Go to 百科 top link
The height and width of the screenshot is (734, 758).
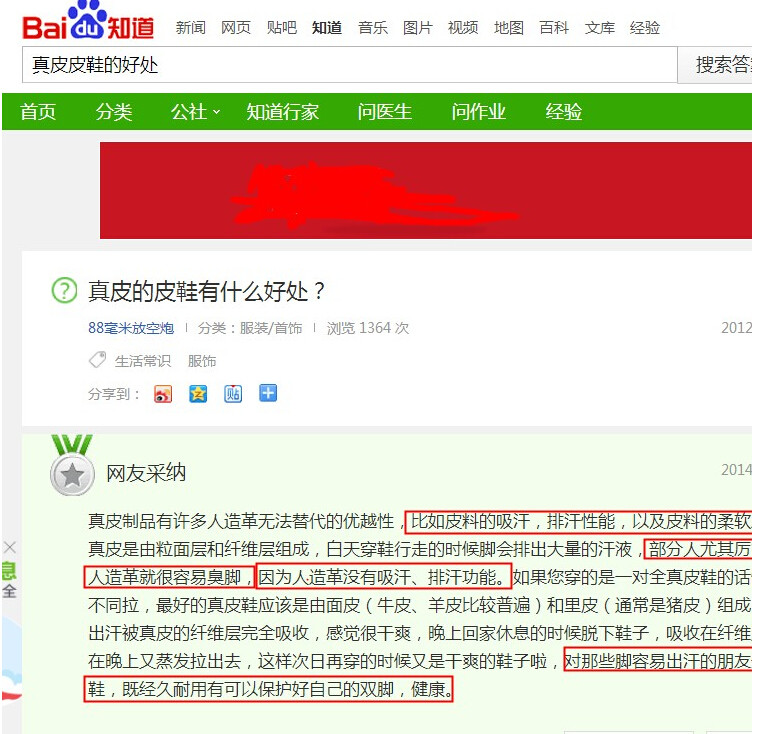(554, 28)
